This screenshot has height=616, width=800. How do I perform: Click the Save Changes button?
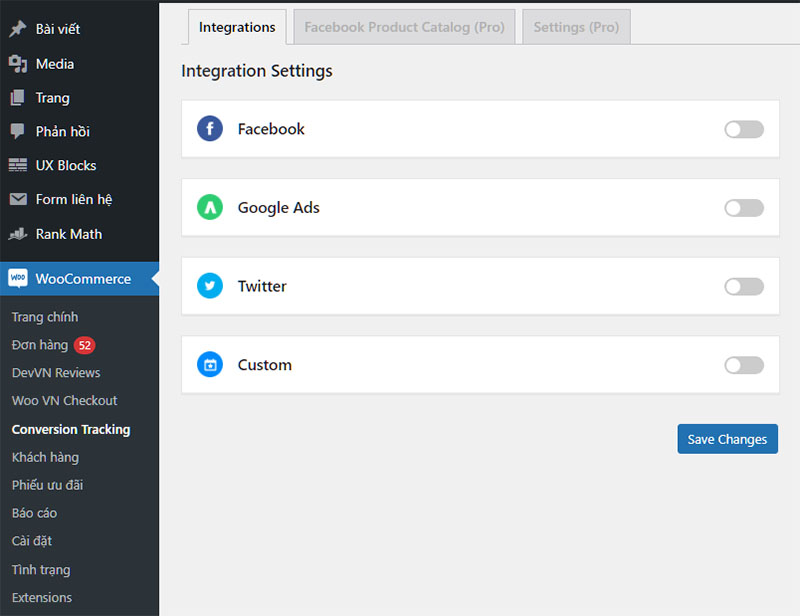[728, 439]
